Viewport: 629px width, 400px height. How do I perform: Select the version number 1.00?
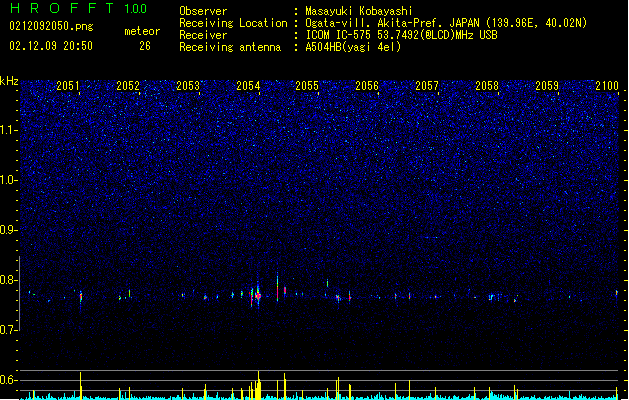(x=136, y=9)
